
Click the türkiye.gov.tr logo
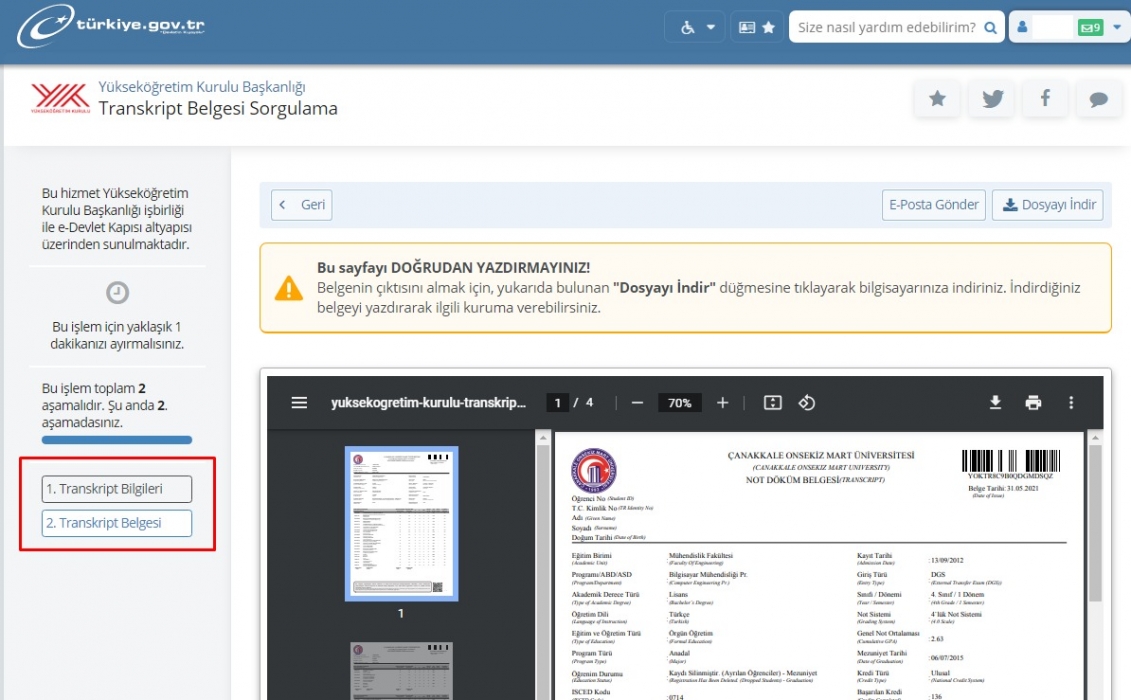tap(111, 25)
